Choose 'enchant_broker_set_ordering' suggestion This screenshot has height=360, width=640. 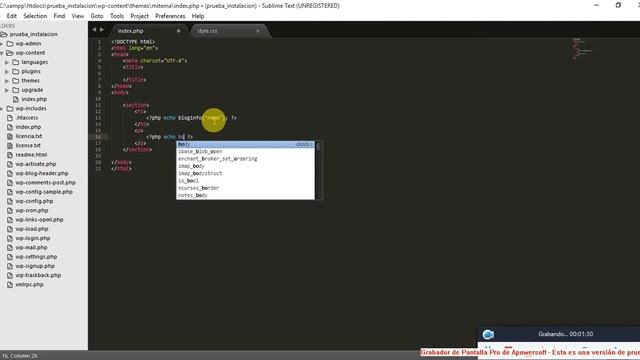point(245,159)
